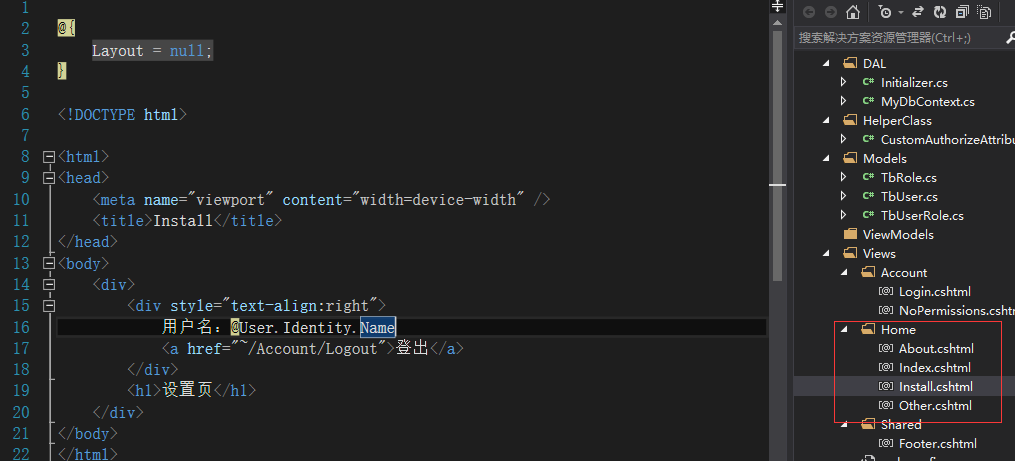
Task: Click the Home icon in Solution Explorer toolbar
Action: (x=853, y=12)
